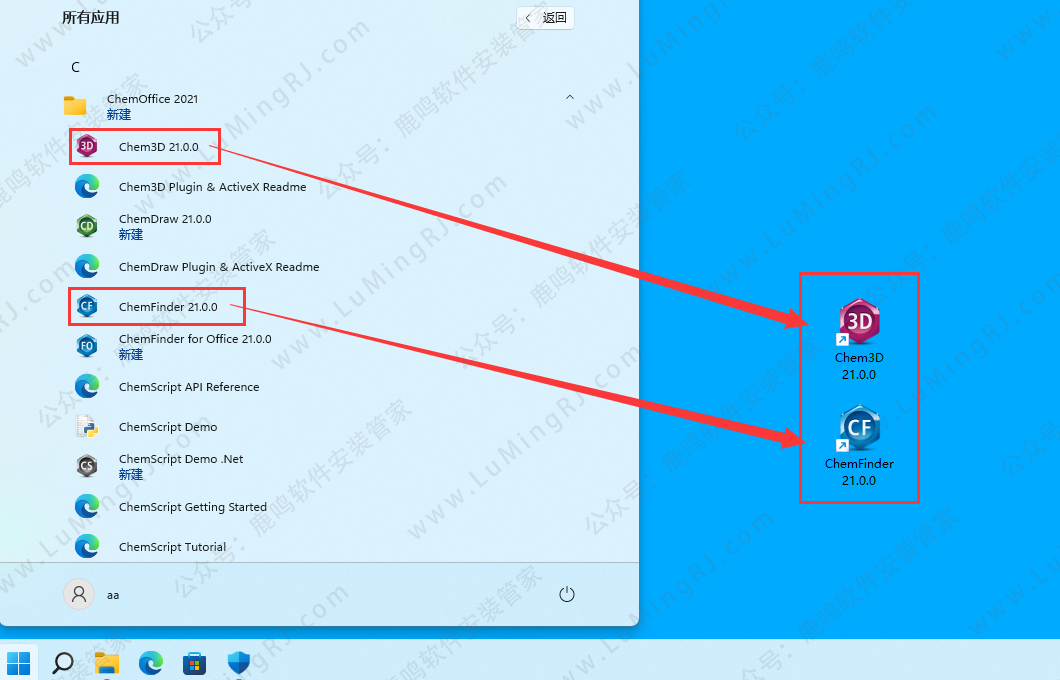This screenshot has height=680, width=1060.
Task: Open Microsoft Store from taskbar
Action: pyautogui.click(x=195, y=663)
